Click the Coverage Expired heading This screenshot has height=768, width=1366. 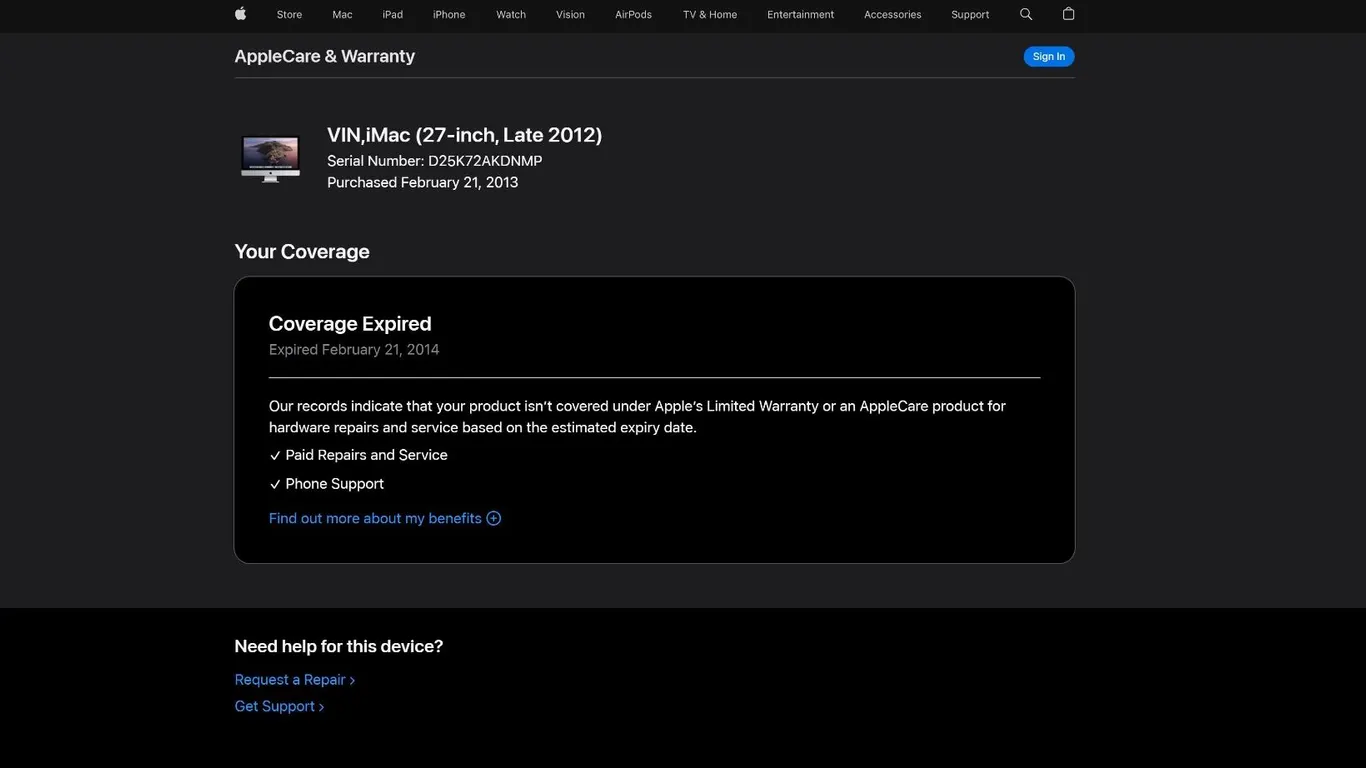(x=350, y=324)
